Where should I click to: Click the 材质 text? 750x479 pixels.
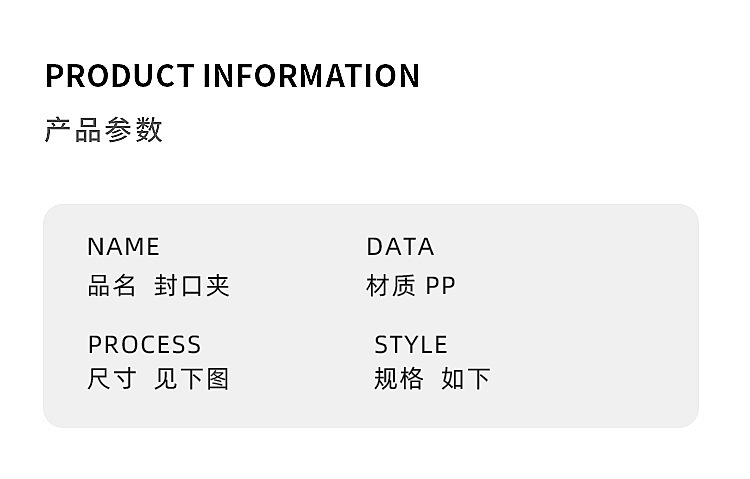click(x=390, y=286)
